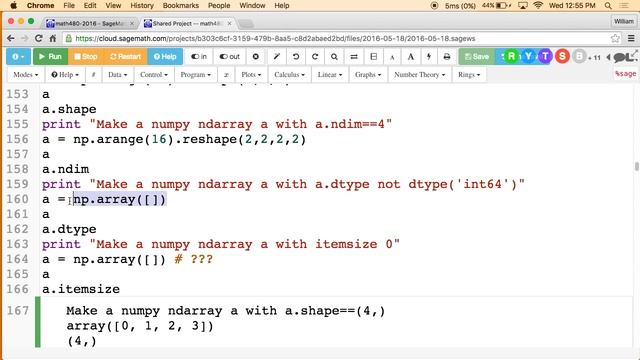
Task: Expand the Linear dropdown
Action: click(330, 75)
